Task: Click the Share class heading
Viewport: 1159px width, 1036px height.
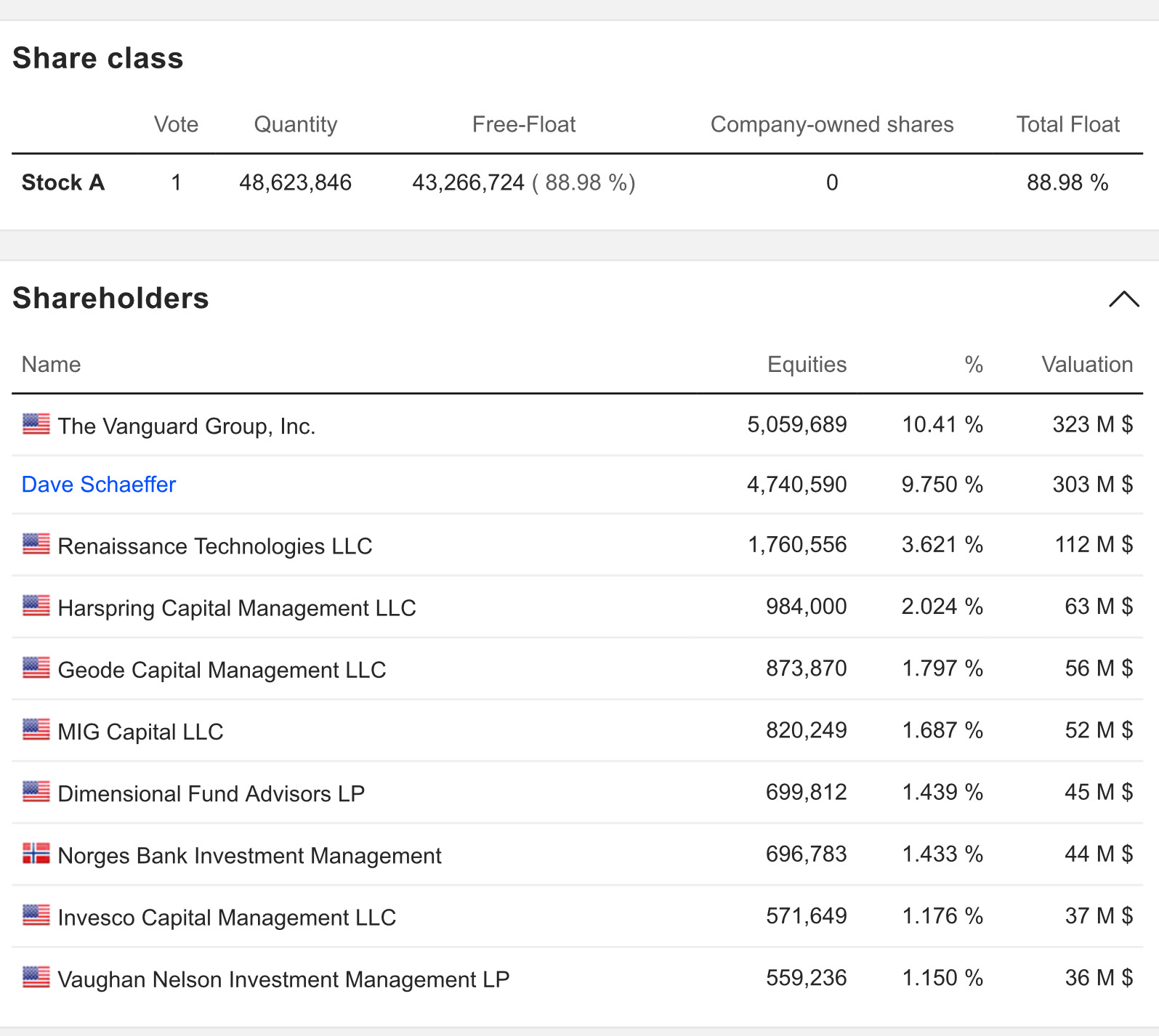Action: [98, 58]
